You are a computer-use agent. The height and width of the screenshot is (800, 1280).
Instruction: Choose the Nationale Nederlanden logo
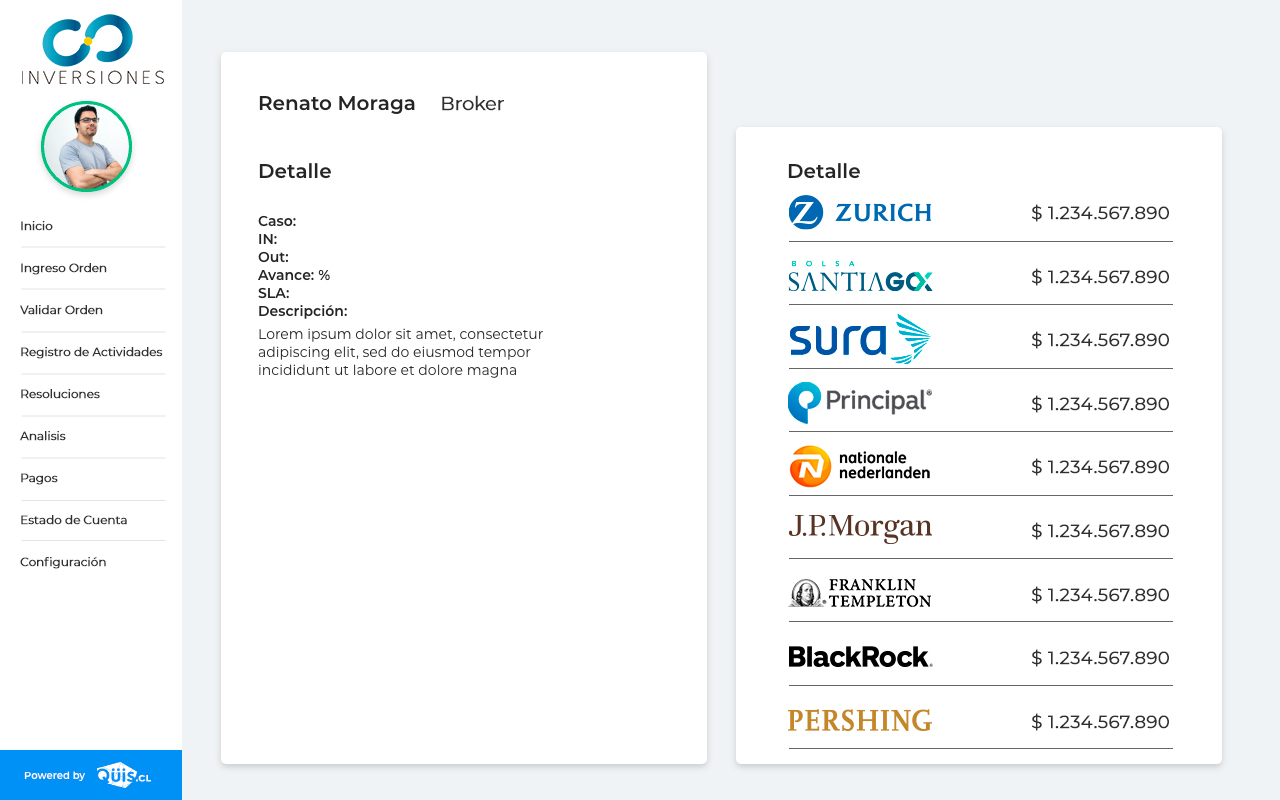[860, 467]
